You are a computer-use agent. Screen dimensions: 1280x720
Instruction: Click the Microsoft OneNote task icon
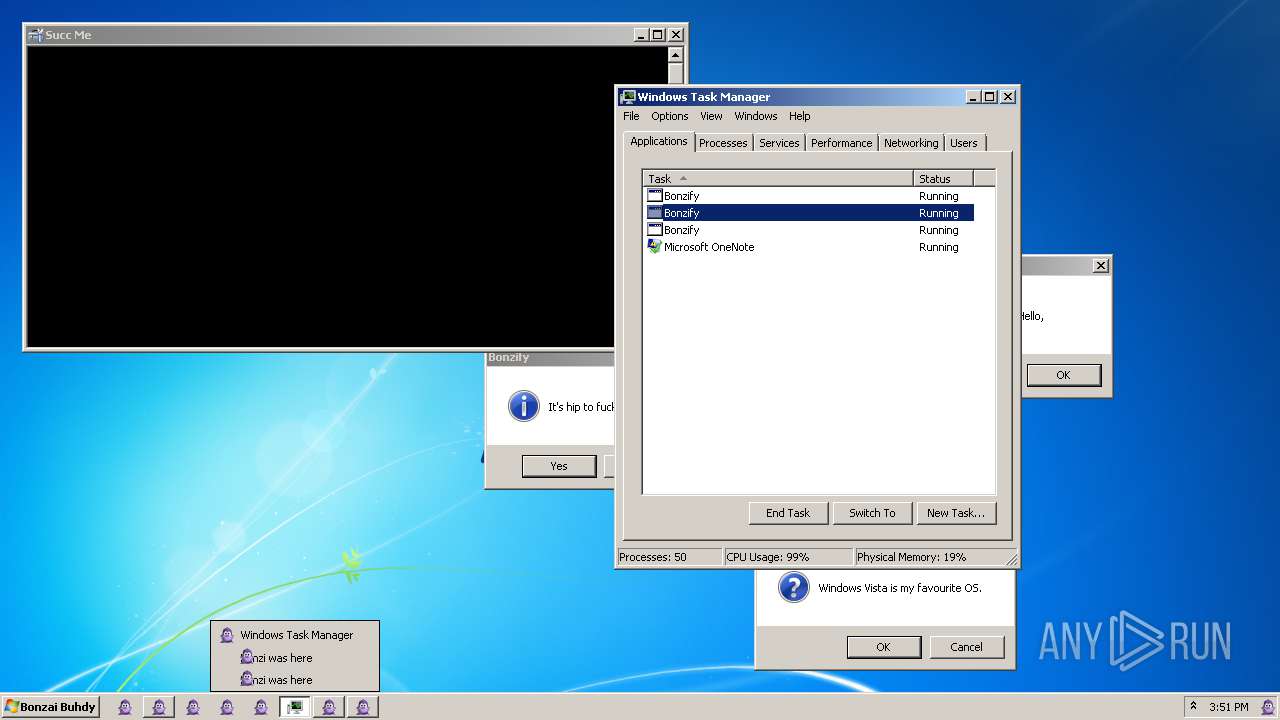pyautogui.click(x=655, y=247)
